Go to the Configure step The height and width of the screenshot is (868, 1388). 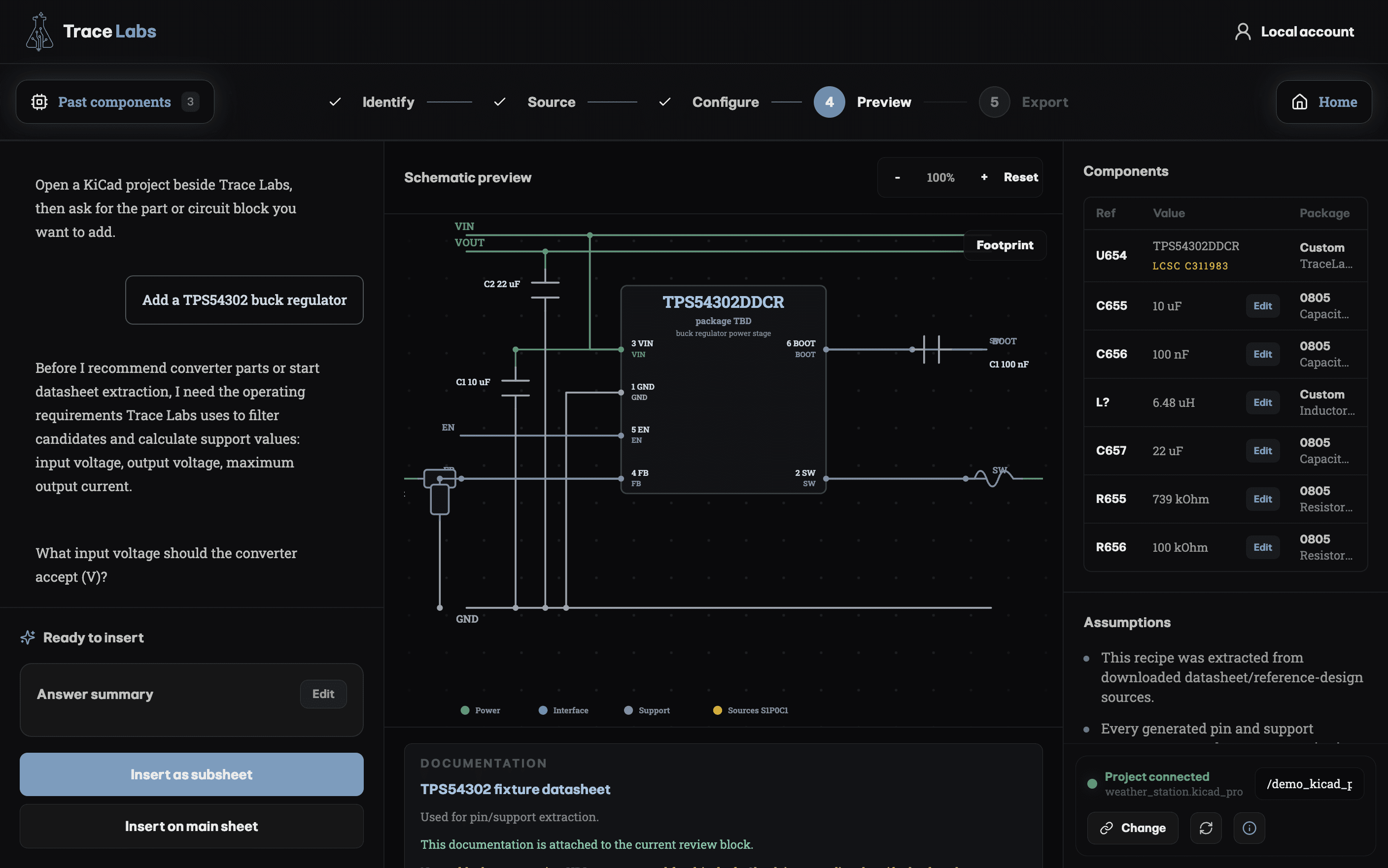(x=725, y=102)
